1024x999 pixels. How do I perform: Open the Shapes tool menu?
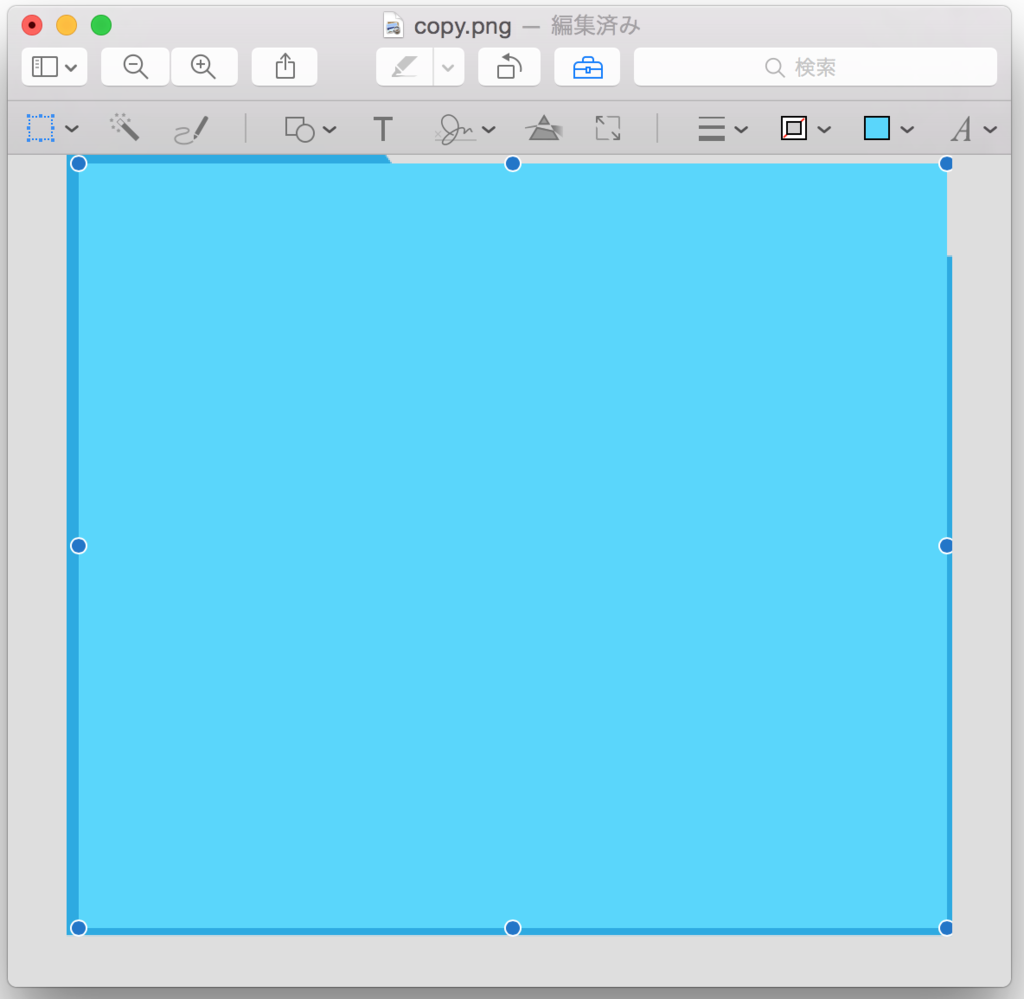click(300, 129)
